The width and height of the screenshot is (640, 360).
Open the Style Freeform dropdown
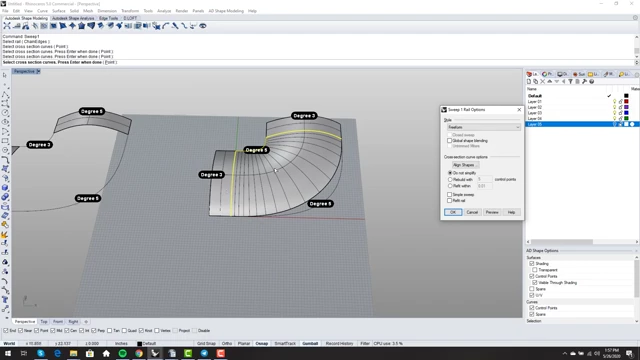(484, 127)
